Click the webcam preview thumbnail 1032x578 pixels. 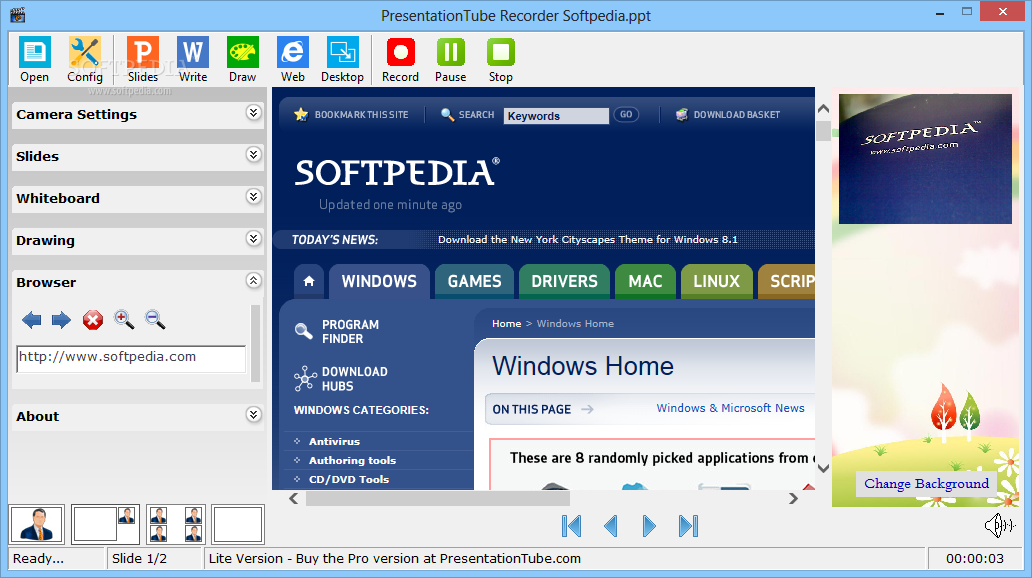(x=925, y=159)
